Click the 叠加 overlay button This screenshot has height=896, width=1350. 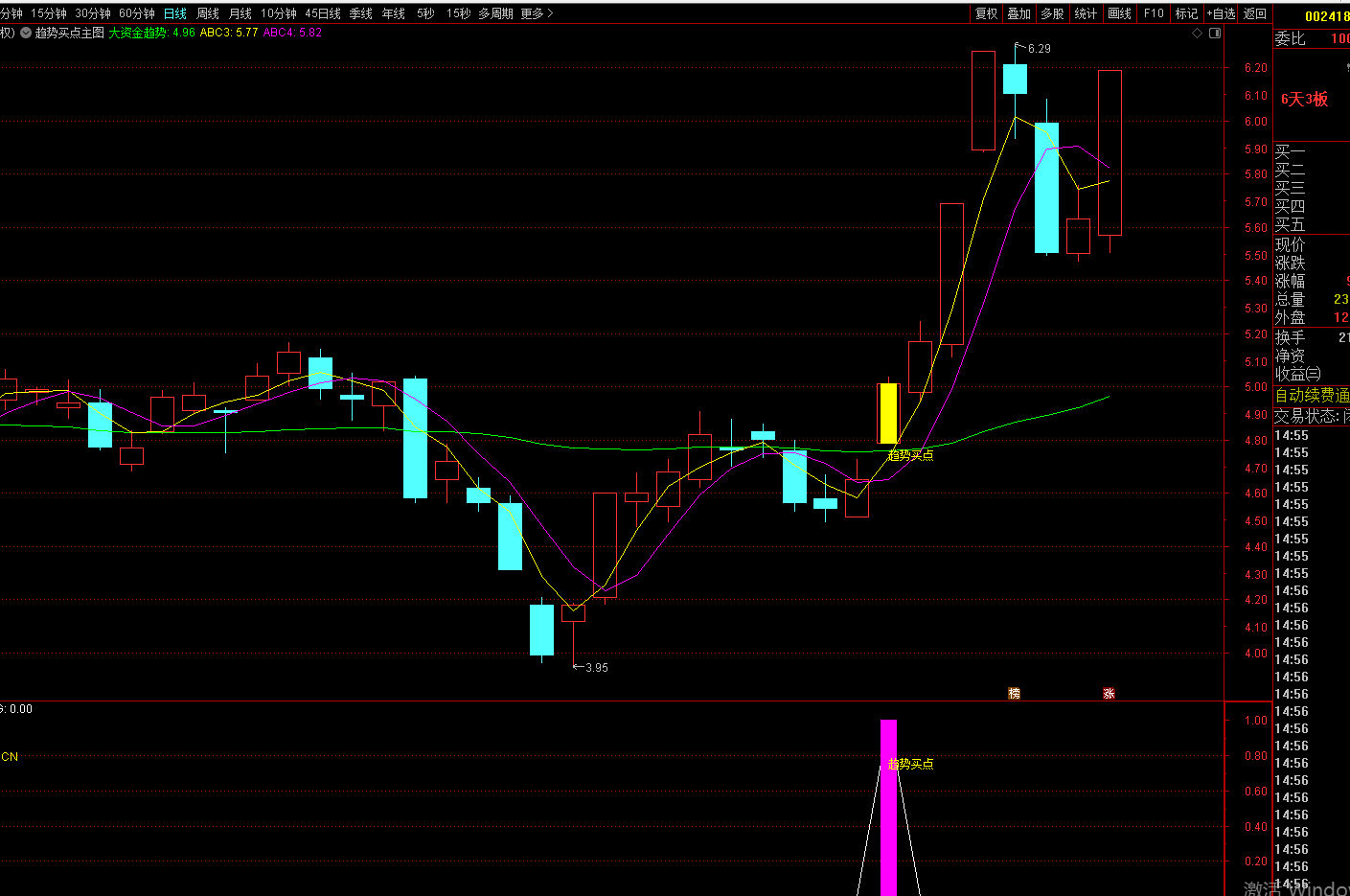[1018, 13]
